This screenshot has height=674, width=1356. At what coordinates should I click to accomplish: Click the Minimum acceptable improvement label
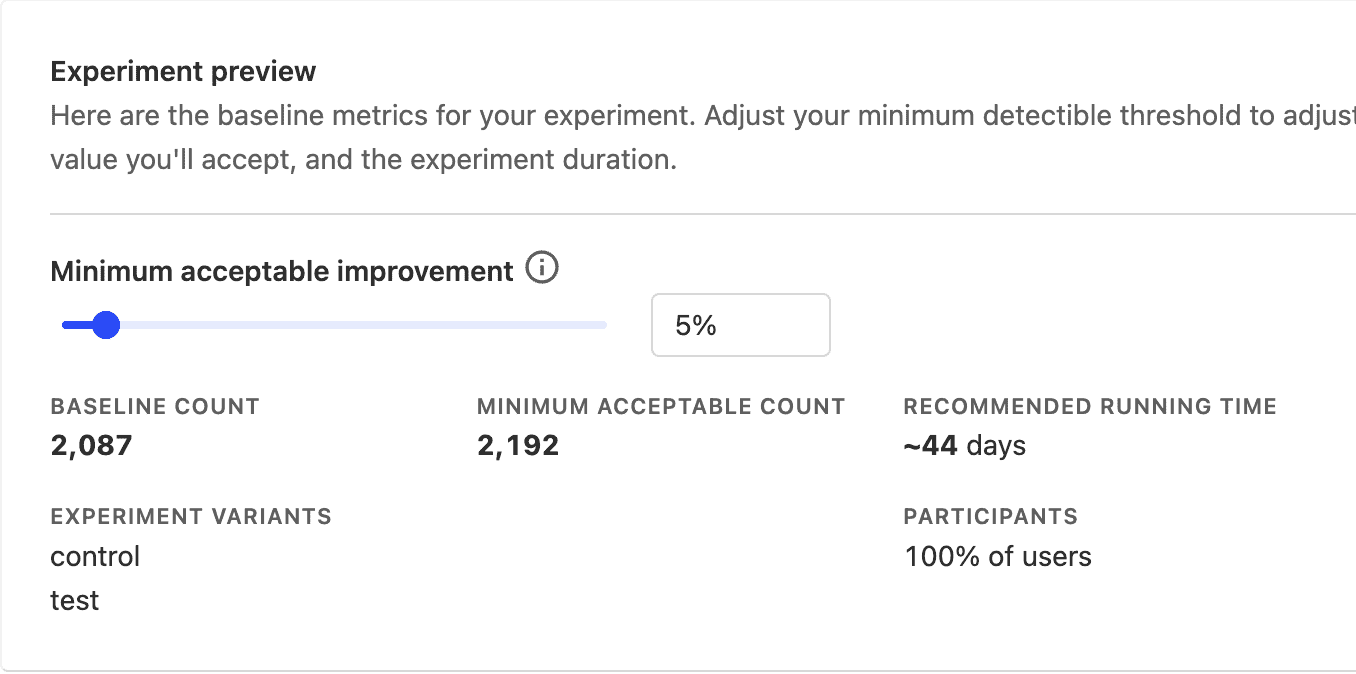(281, 271)
